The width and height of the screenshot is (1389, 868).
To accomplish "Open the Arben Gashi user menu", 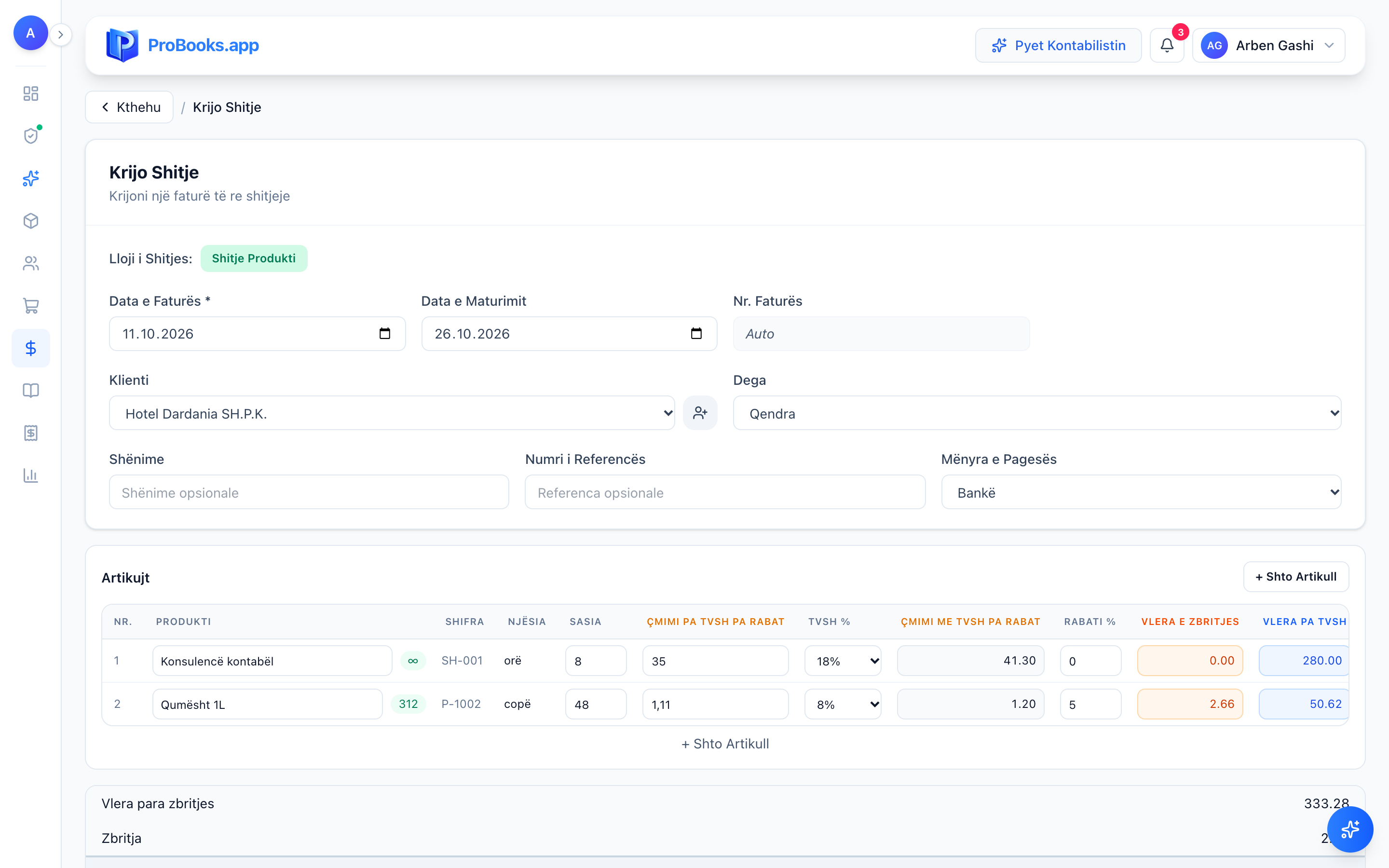I will coord(1268,45).
